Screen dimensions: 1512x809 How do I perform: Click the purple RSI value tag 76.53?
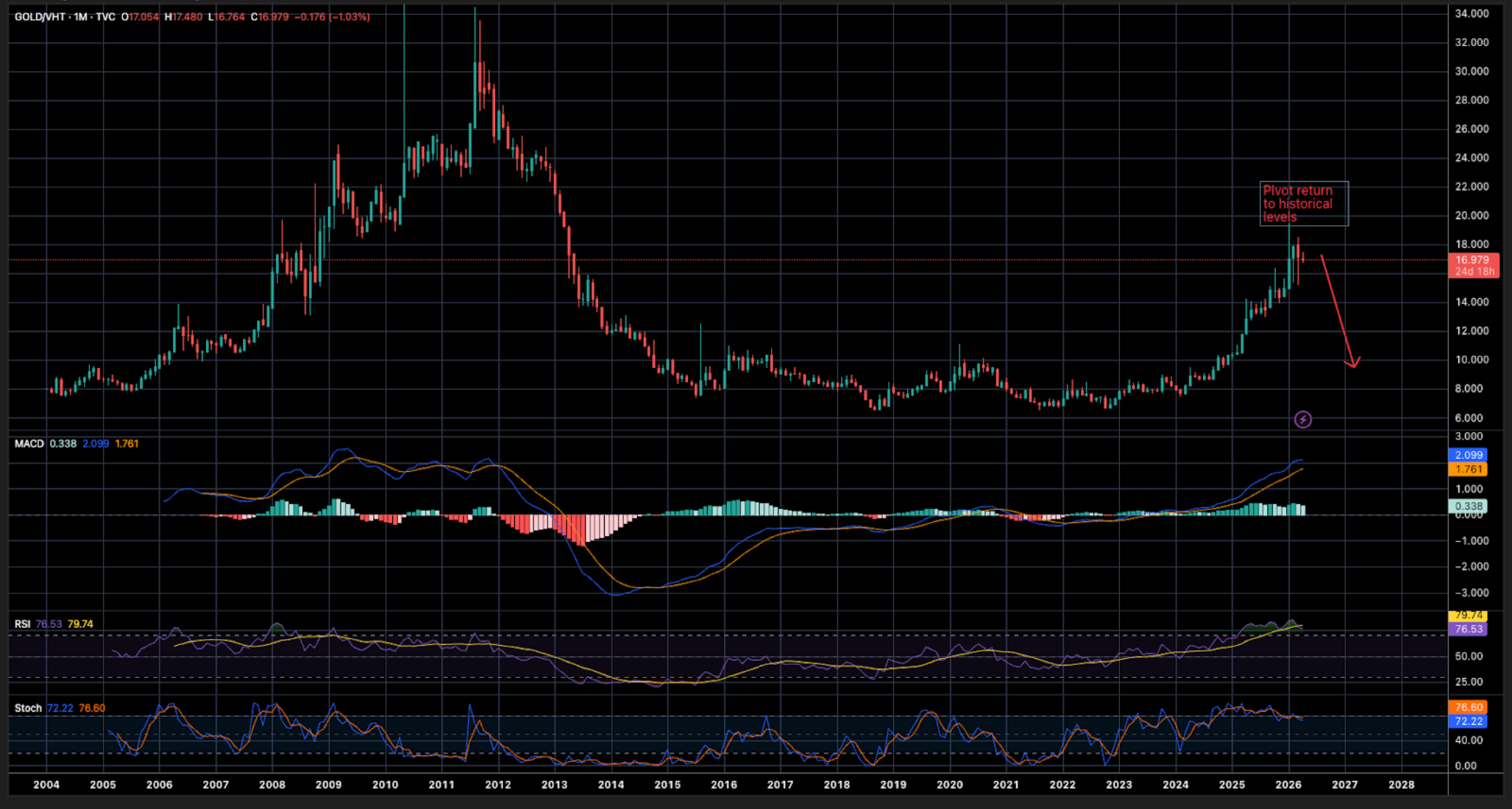[x=1468, y=629]
